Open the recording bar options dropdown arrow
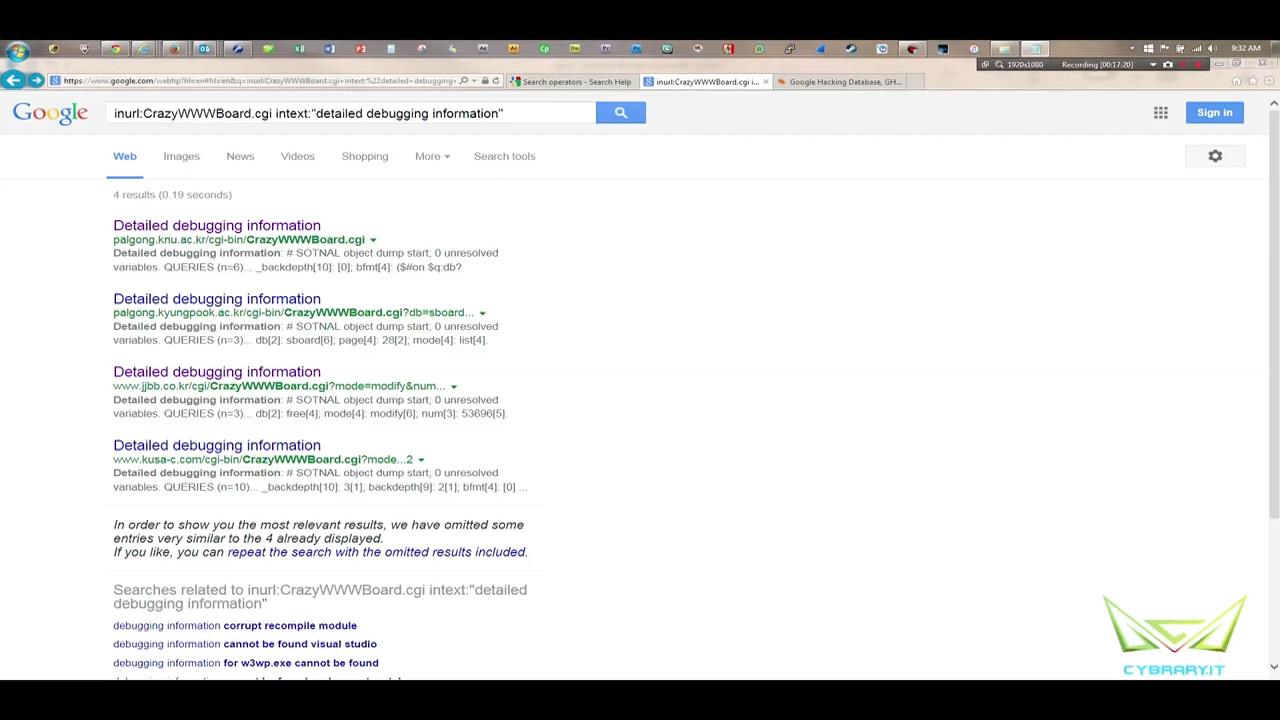The height and width of the screenshot is (720, 1280). point(1152,64)
